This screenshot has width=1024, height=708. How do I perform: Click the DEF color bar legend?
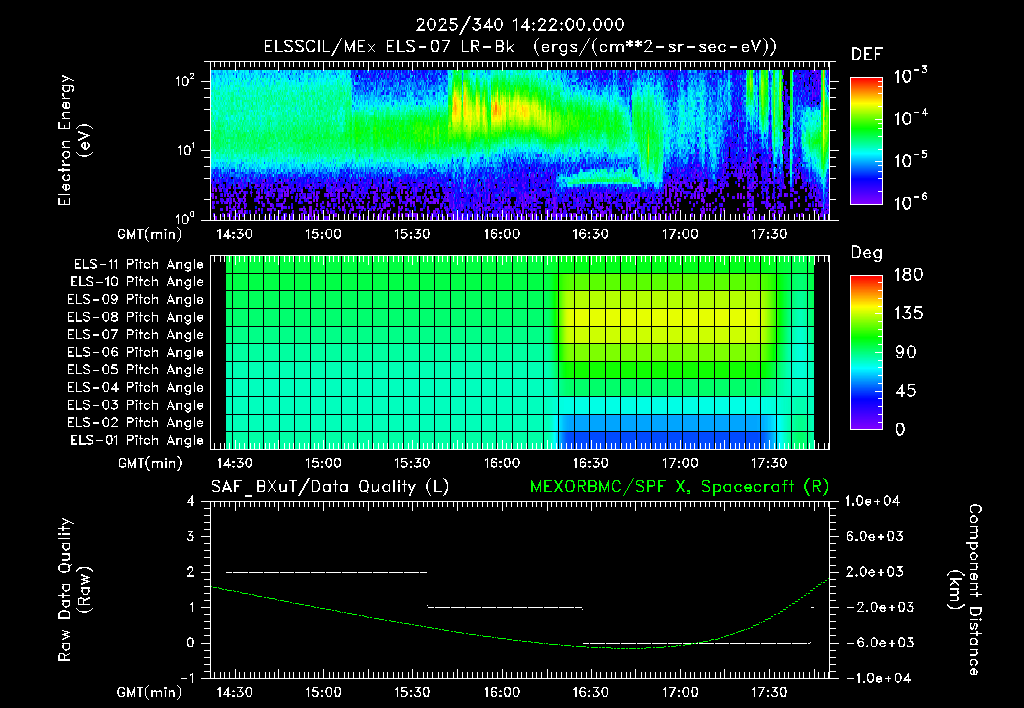866,141
